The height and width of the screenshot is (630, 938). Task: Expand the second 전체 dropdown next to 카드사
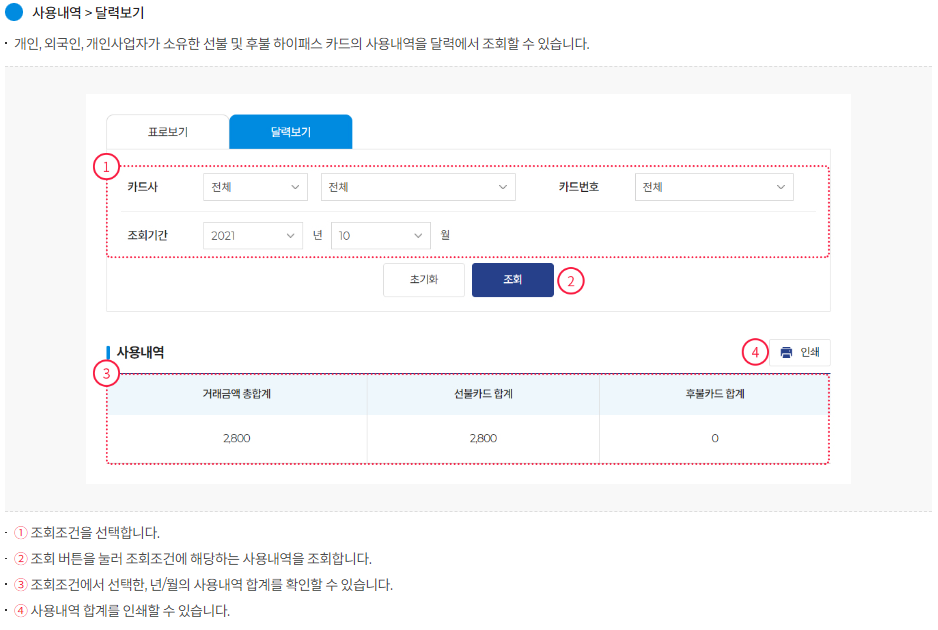418,187
